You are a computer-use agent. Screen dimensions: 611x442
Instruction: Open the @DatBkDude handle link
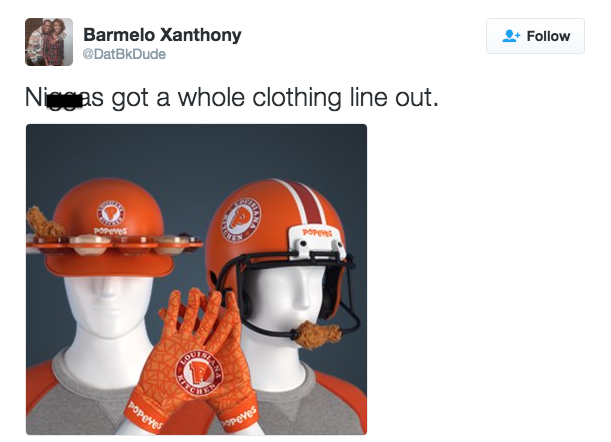124,54
